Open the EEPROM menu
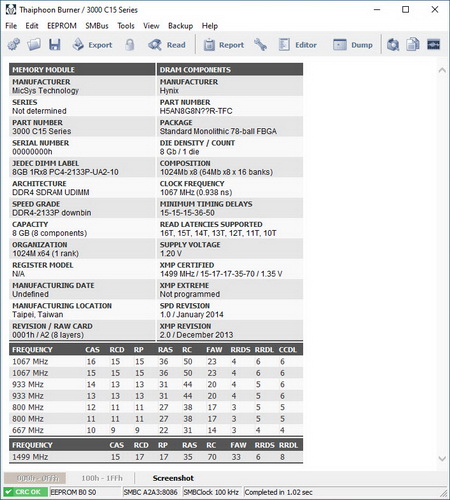 (62, 26)
